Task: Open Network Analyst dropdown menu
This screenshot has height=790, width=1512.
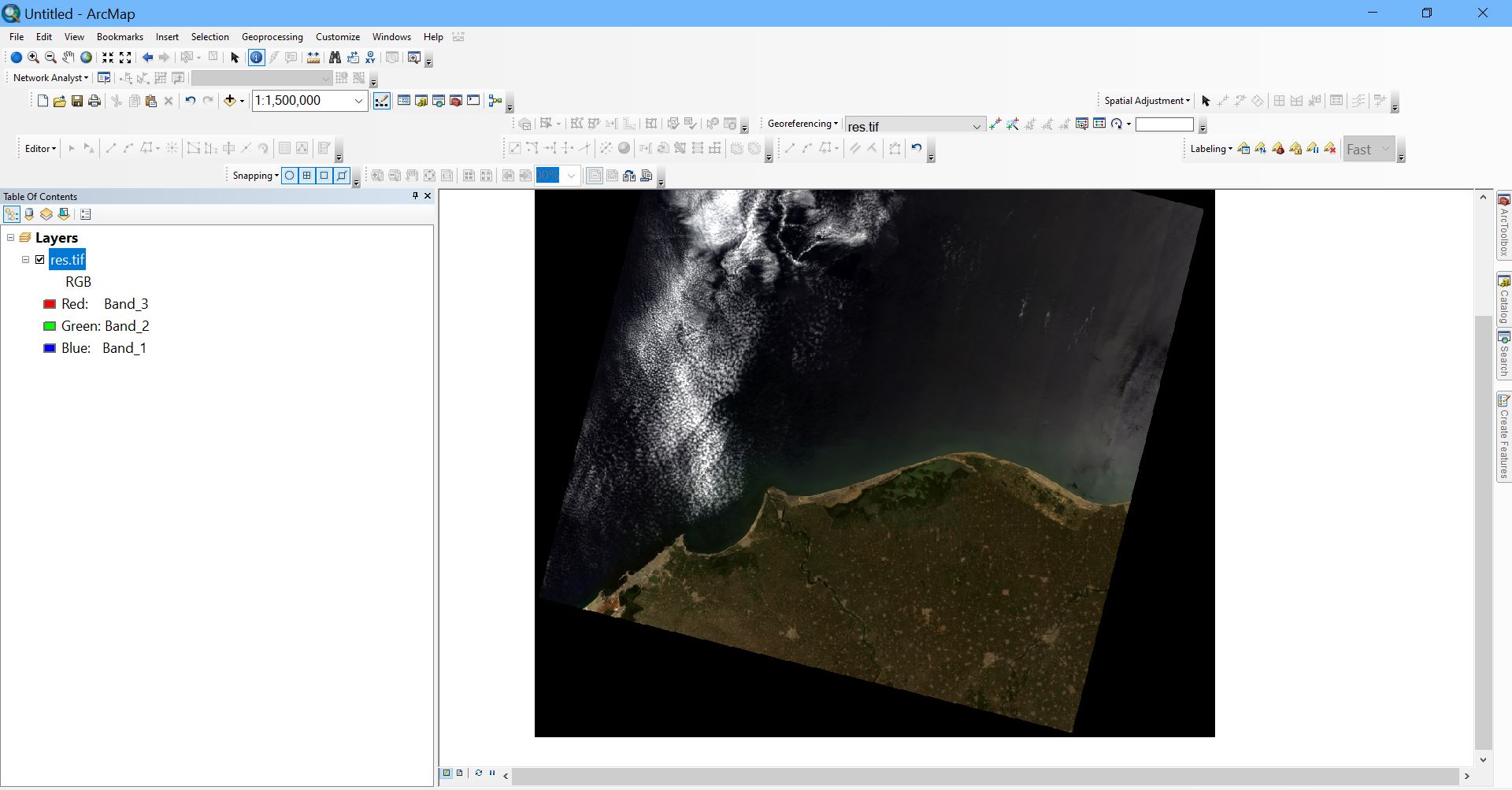Action: [50, 78]
